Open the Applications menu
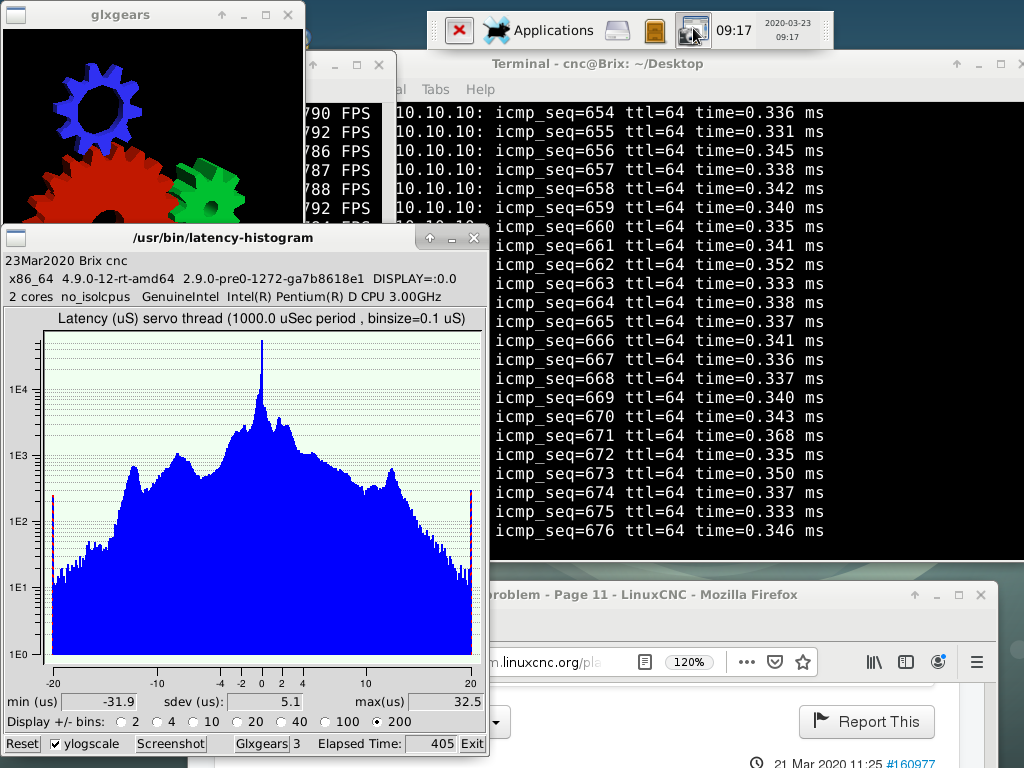Viewport: 1024px width, 768px height. pos(539,30)
